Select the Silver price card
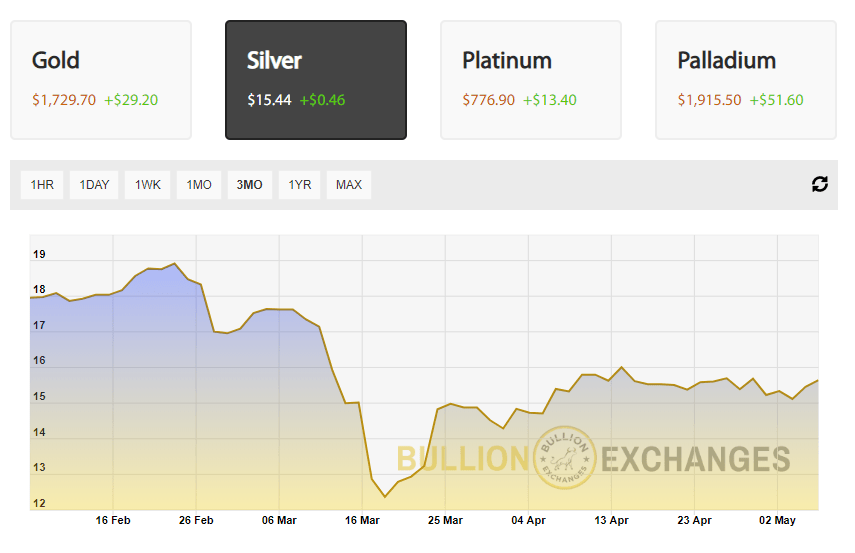Image resolution: width=855 pixels, height=553 pixels. pos(316,80)
